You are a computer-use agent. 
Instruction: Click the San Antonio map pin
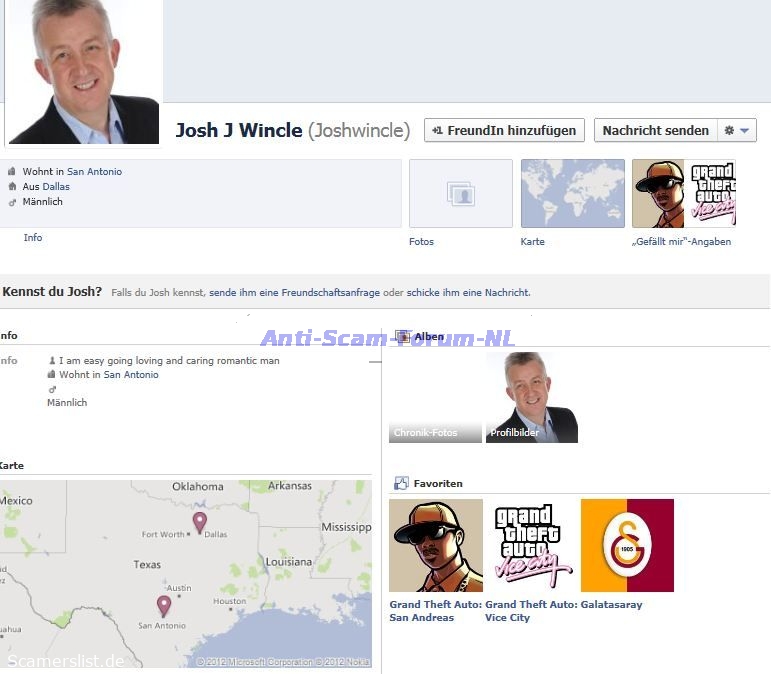[x=164, y=605]
